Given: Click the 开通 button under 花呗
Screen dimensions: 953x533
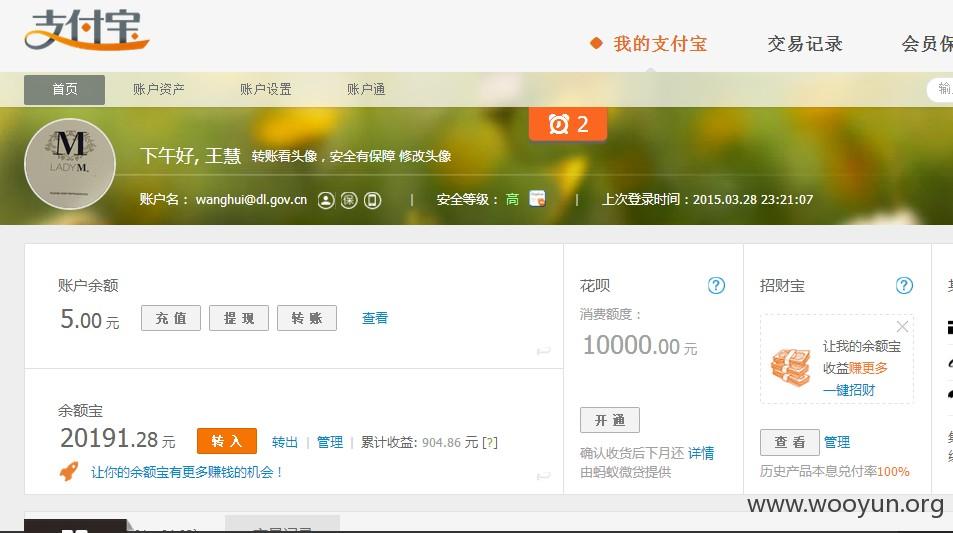Looking at the screenshot, I should pyautogui.click(x=610, y=420).
